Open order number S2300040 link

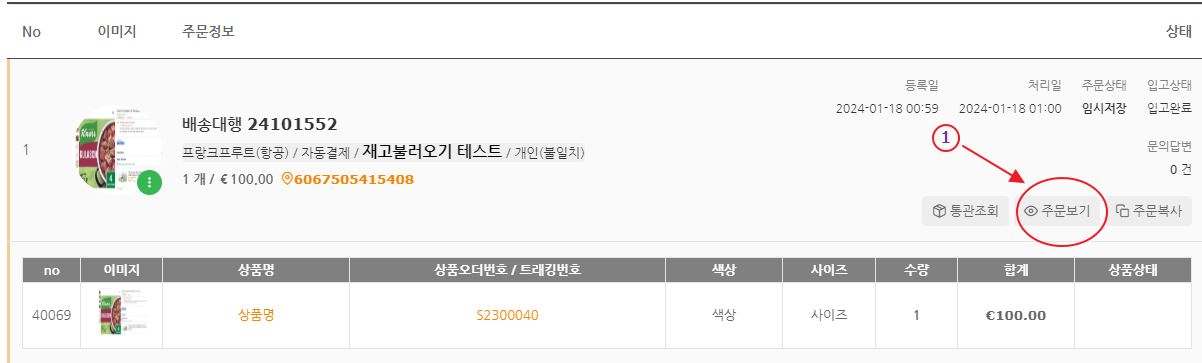pyautogui.click(x=507, y=315)
